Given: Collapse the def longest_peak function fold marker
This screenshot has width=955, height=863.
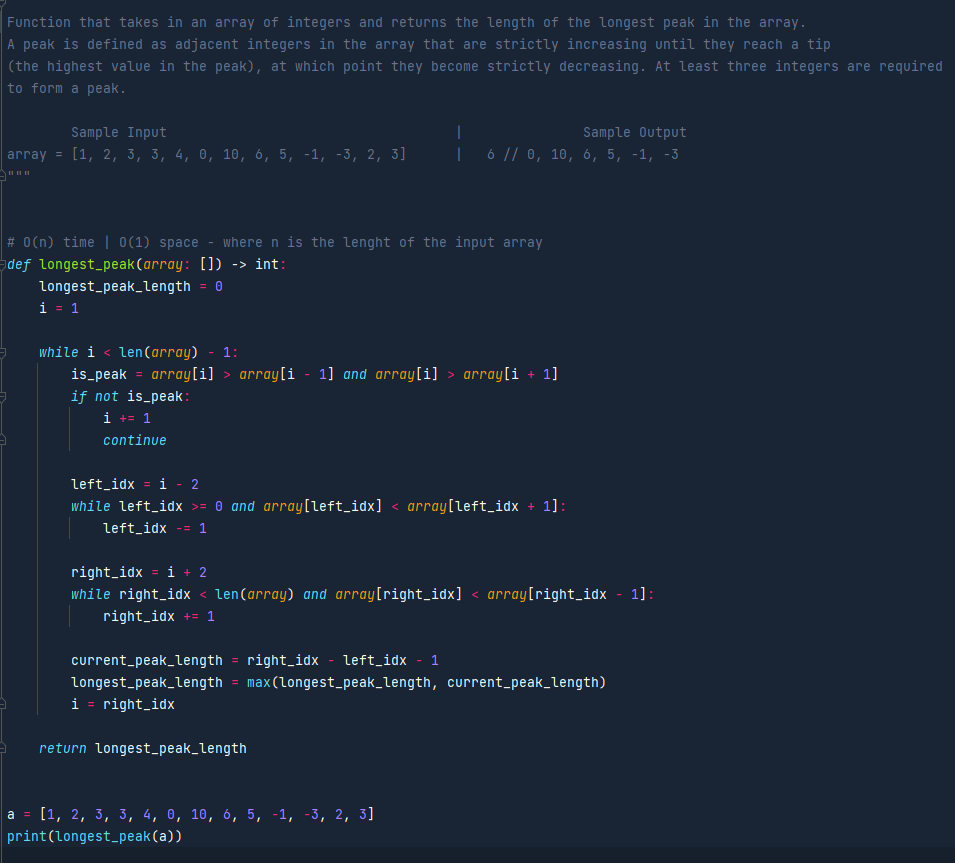Looking at the screenshot, I should (x=2, y=265).
